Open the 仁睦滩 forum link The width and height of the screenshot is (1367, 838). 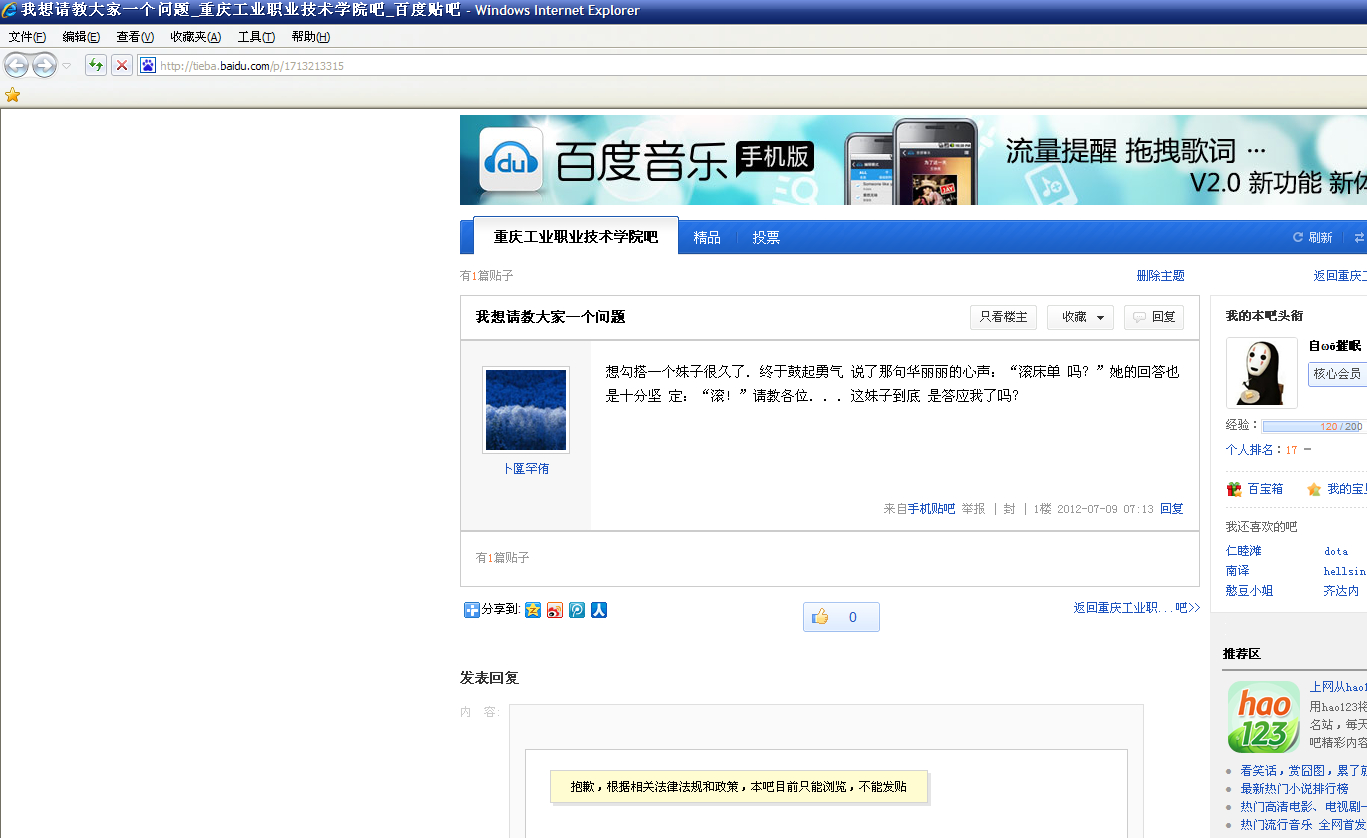coord(1244,551)
